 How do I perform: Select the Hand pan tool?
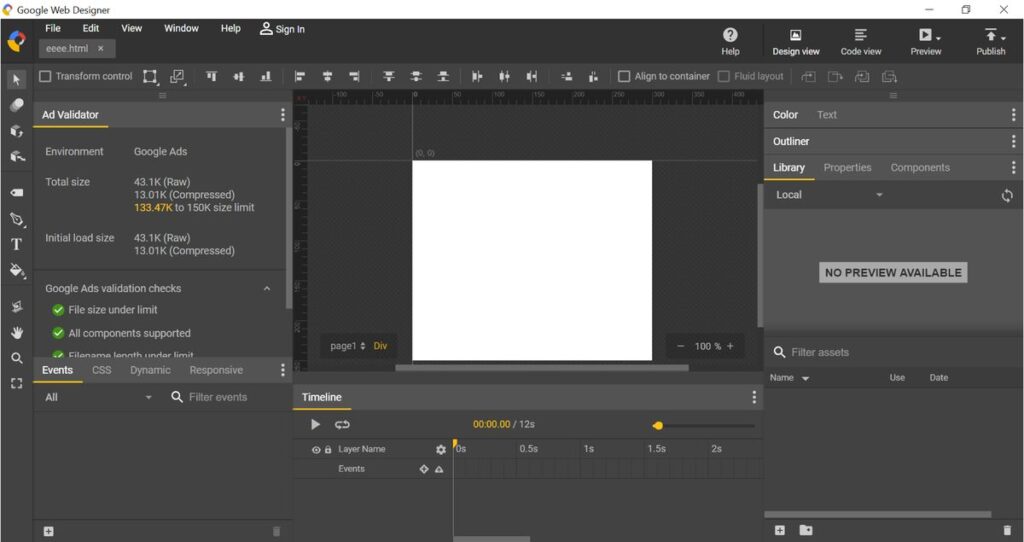click(x=16, y=332)
